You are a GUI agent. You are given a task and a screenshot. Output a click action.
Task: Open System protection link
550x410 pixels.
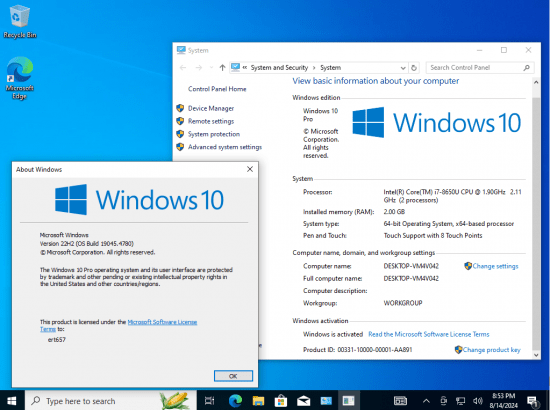tap(214, 134)
